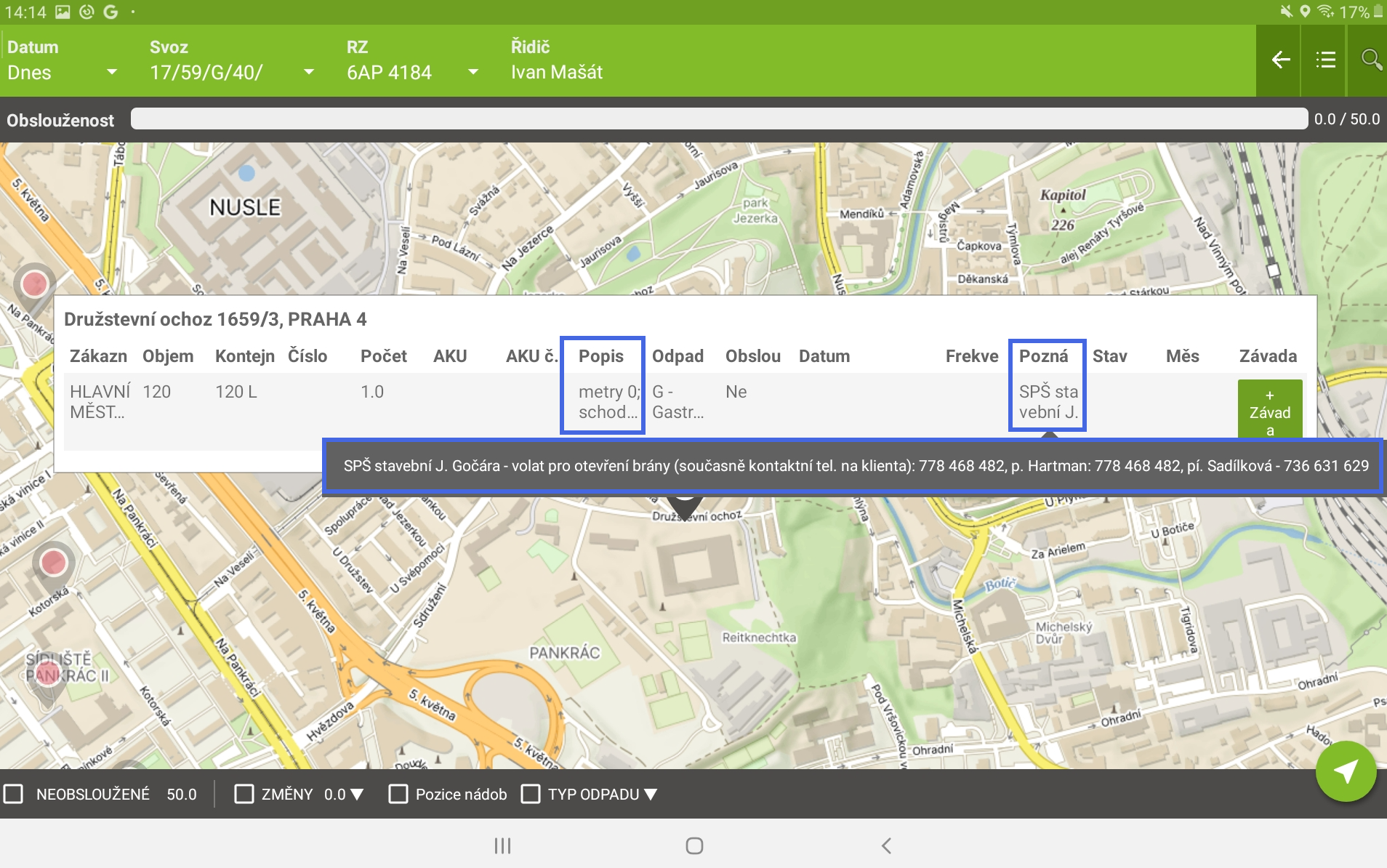Open the list view icon
Image resolution: width=1387 pixels, height=868 pixels.
click(x=1325, y=60)
